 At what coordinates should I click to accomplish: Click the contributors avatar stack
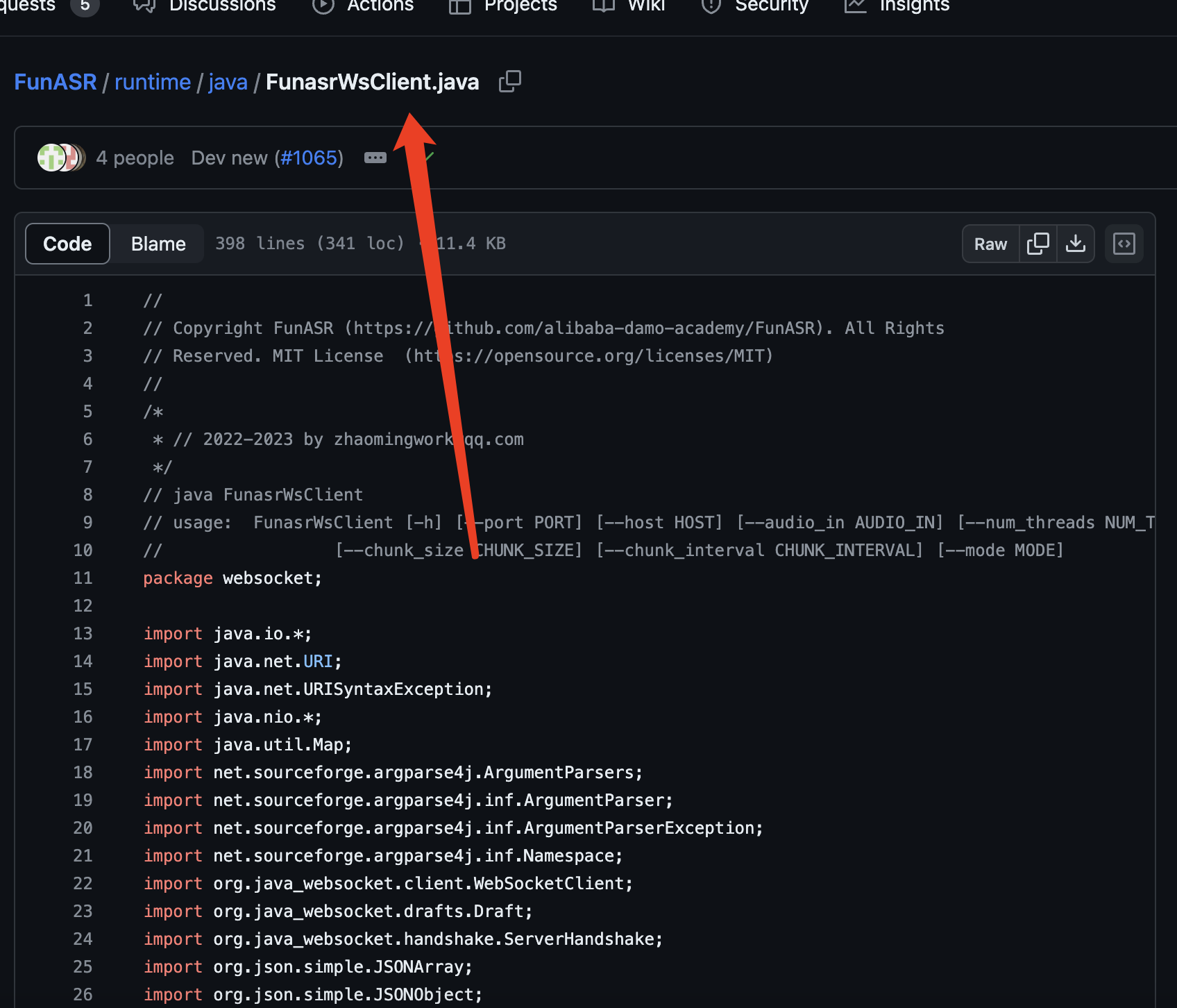click(61, 158)
